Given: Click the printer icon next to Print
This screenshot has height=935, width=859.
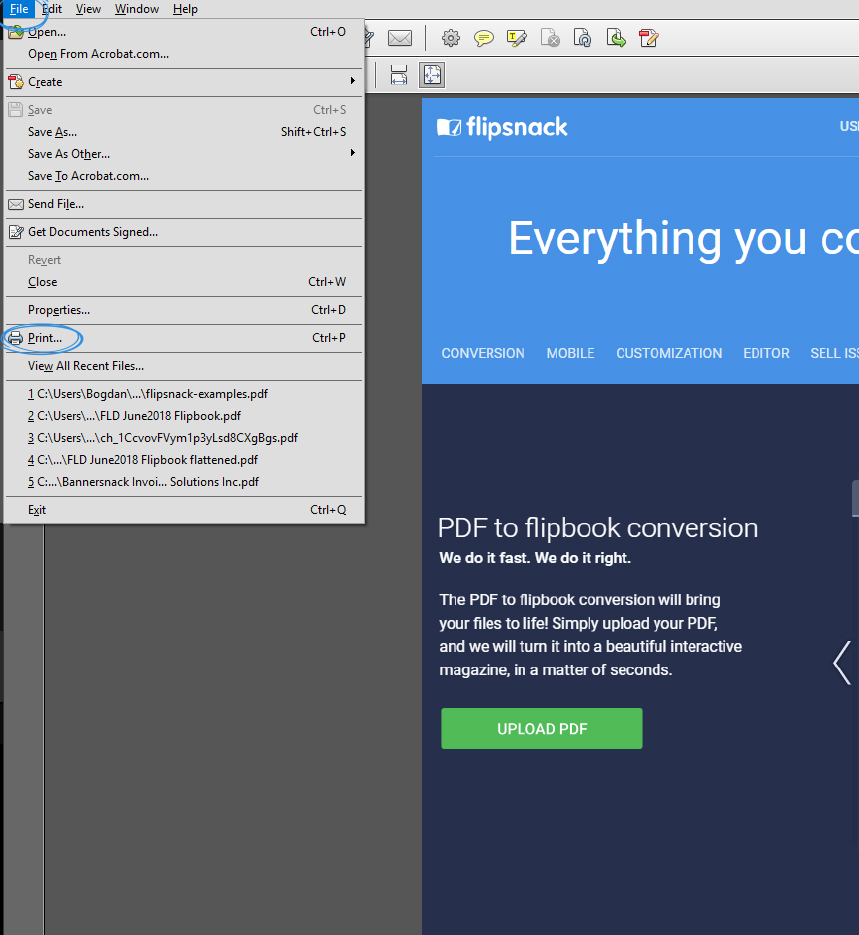Looking at the screenshot, I should [15, 338].
